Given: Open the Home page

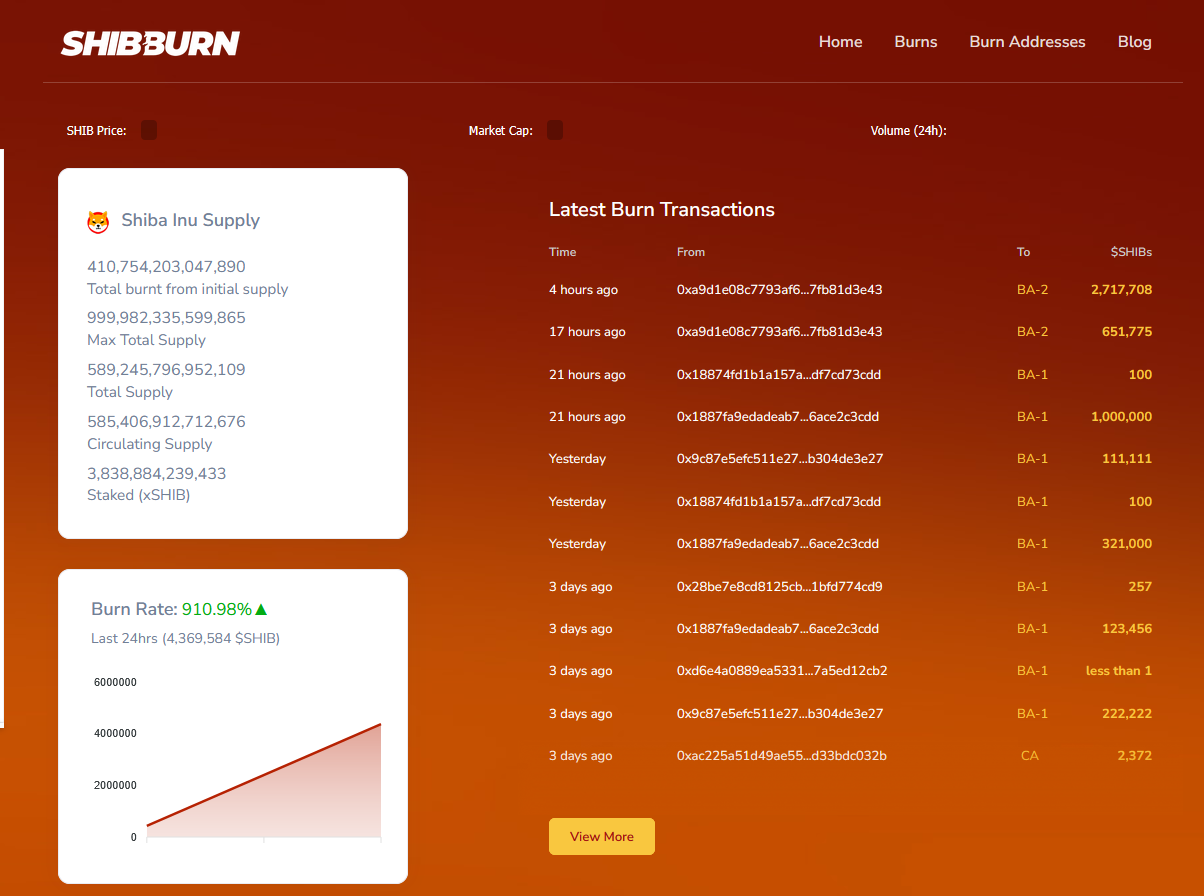Looking at the screenshot, I should click(840, 42).
